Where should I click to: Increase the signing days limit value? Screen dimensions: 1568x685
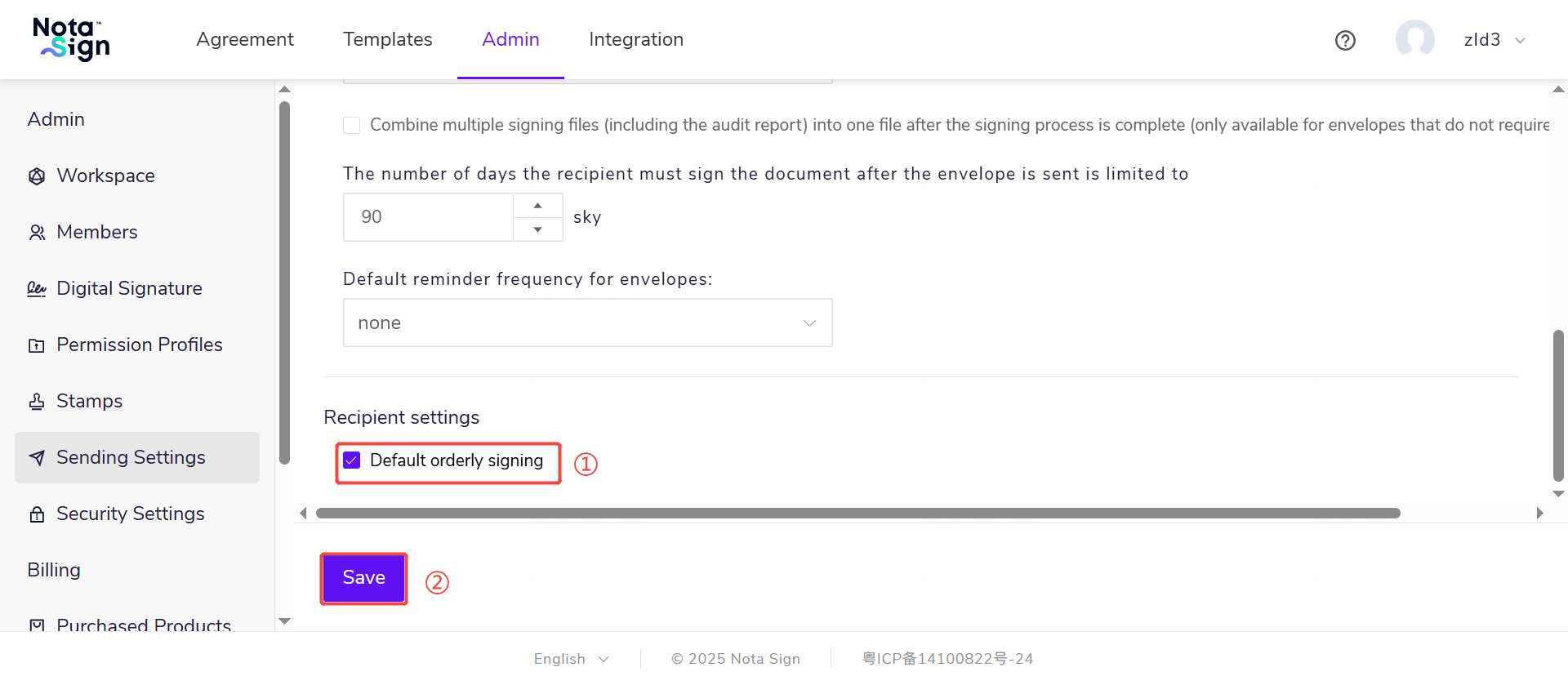(x=537, y=206)
